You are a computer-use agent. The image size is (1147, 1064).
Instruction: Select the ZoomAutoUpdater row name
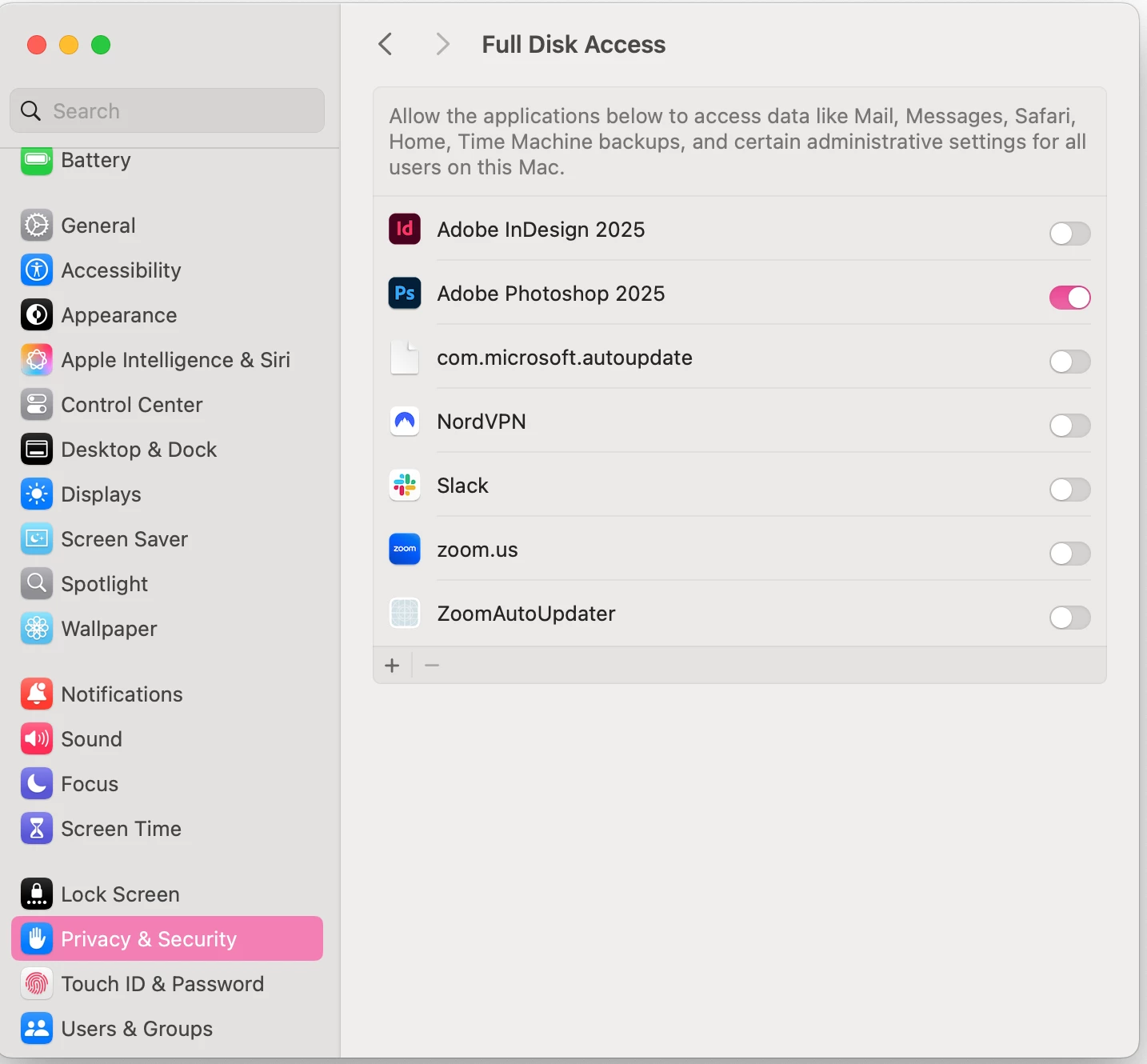click(x=526, y=614)
